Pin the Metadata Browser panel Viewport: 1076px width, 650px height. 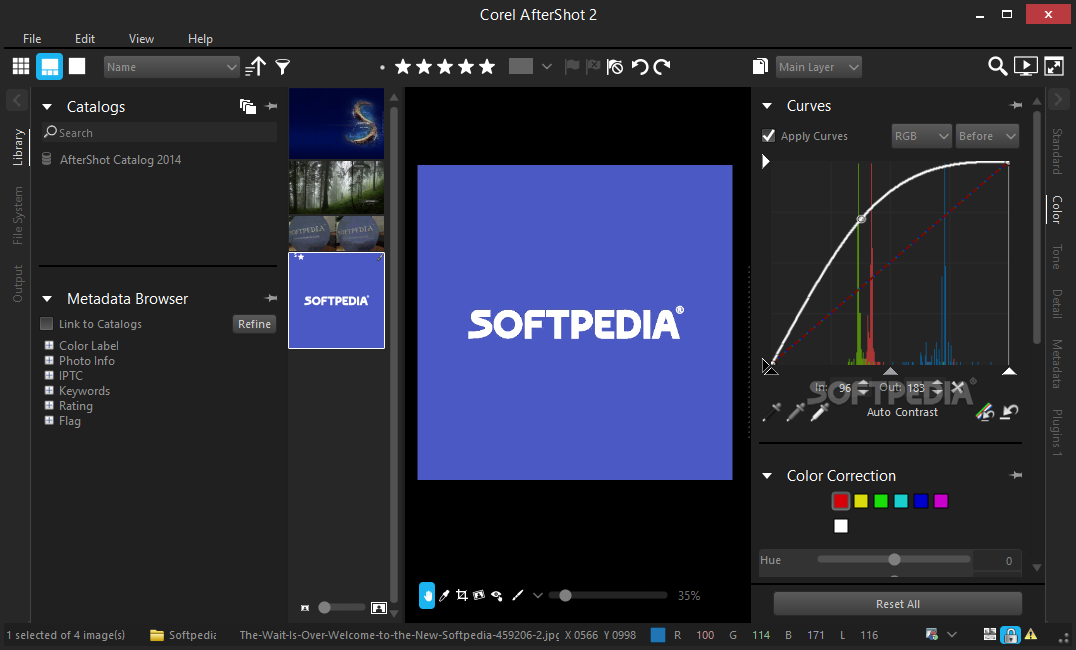tap(271, 299)
